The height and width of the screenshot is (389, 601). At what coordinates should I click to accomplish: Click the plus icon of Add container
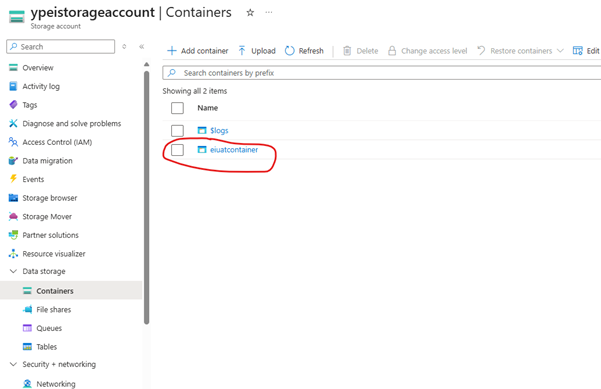pos(172,51)
